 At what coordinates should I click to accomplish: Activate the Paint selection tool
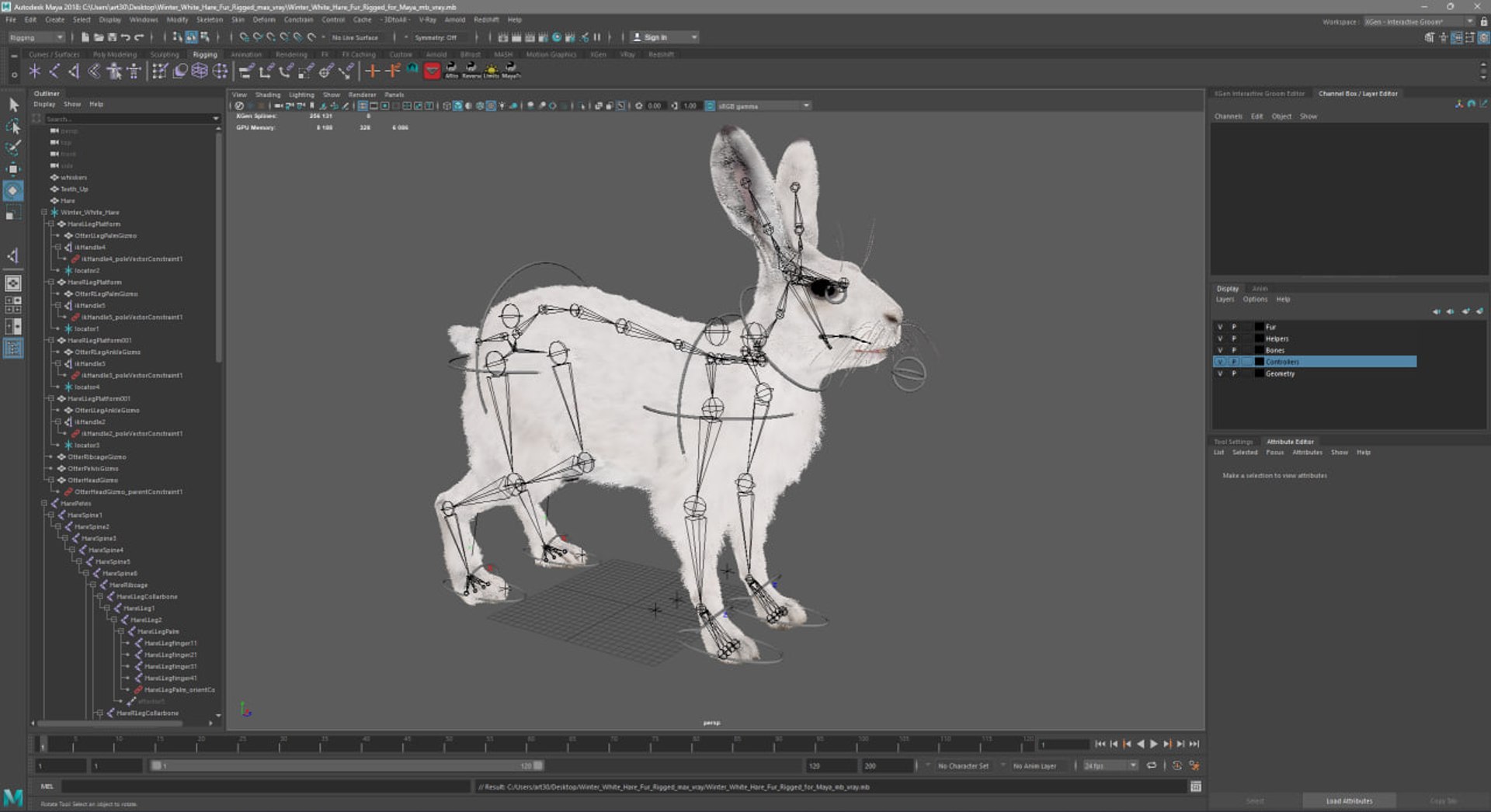[13, 147]
